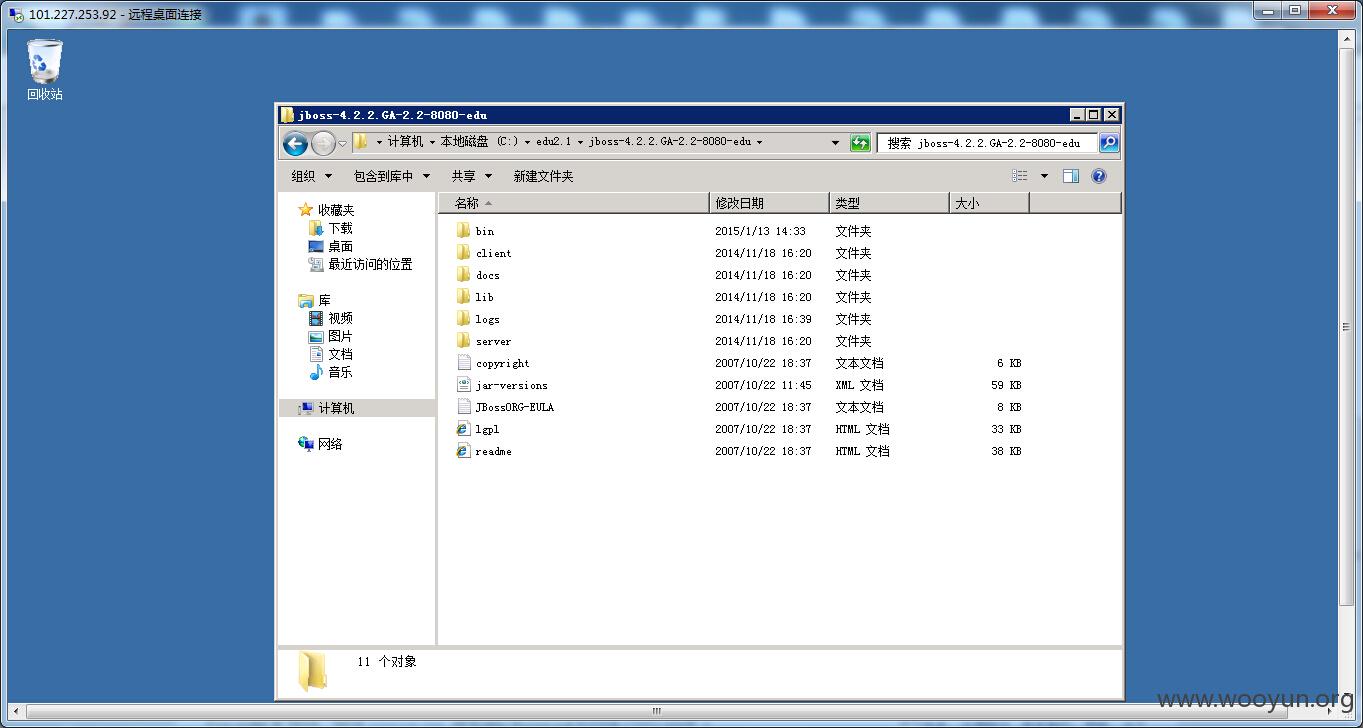Select the lib folder icon
This screenshot has width=1363, height=728.
pos(463,297)
